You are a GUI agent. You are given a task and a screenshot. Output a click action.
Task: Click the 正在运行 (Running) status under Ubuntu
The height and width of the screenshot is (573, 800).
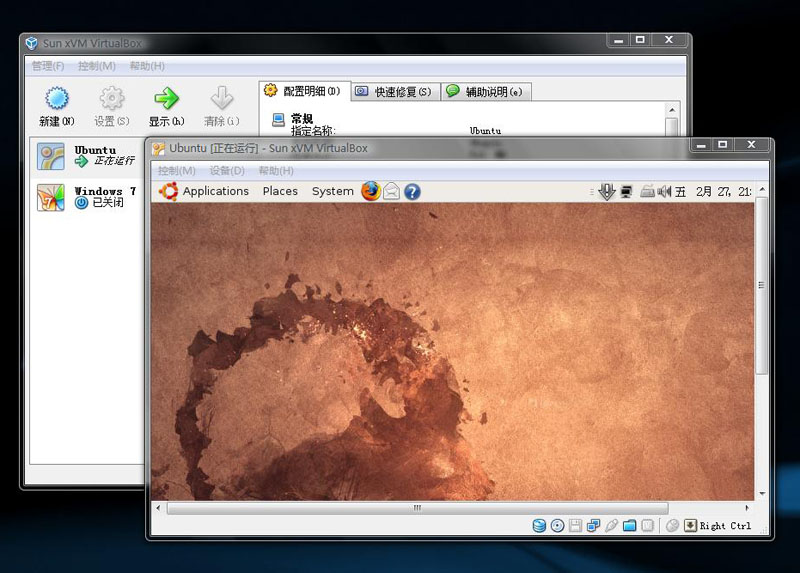tap(114, 161)
